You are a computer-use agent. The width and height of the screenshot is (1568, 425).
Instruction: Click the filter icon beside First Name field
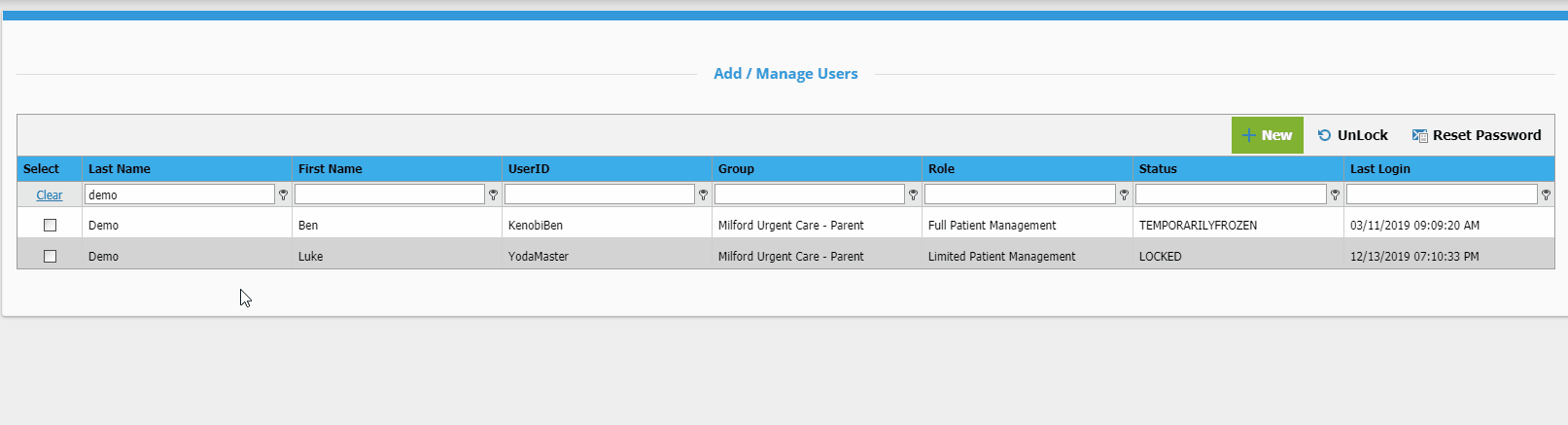point(493,195)
